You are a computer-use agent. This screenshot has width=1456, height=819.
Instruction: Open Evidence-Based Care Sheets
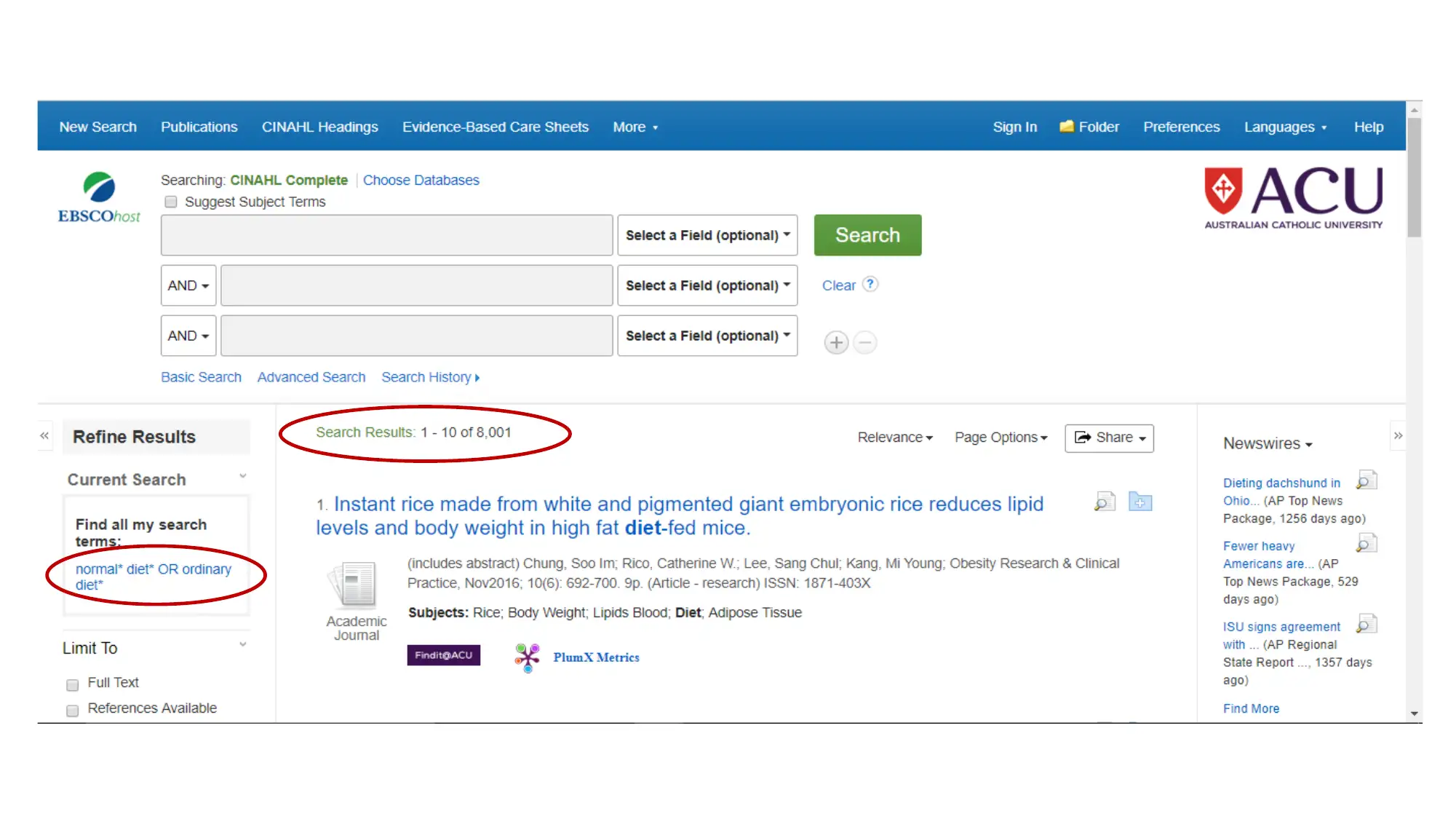pyautogui.click(x=496, y=127)
